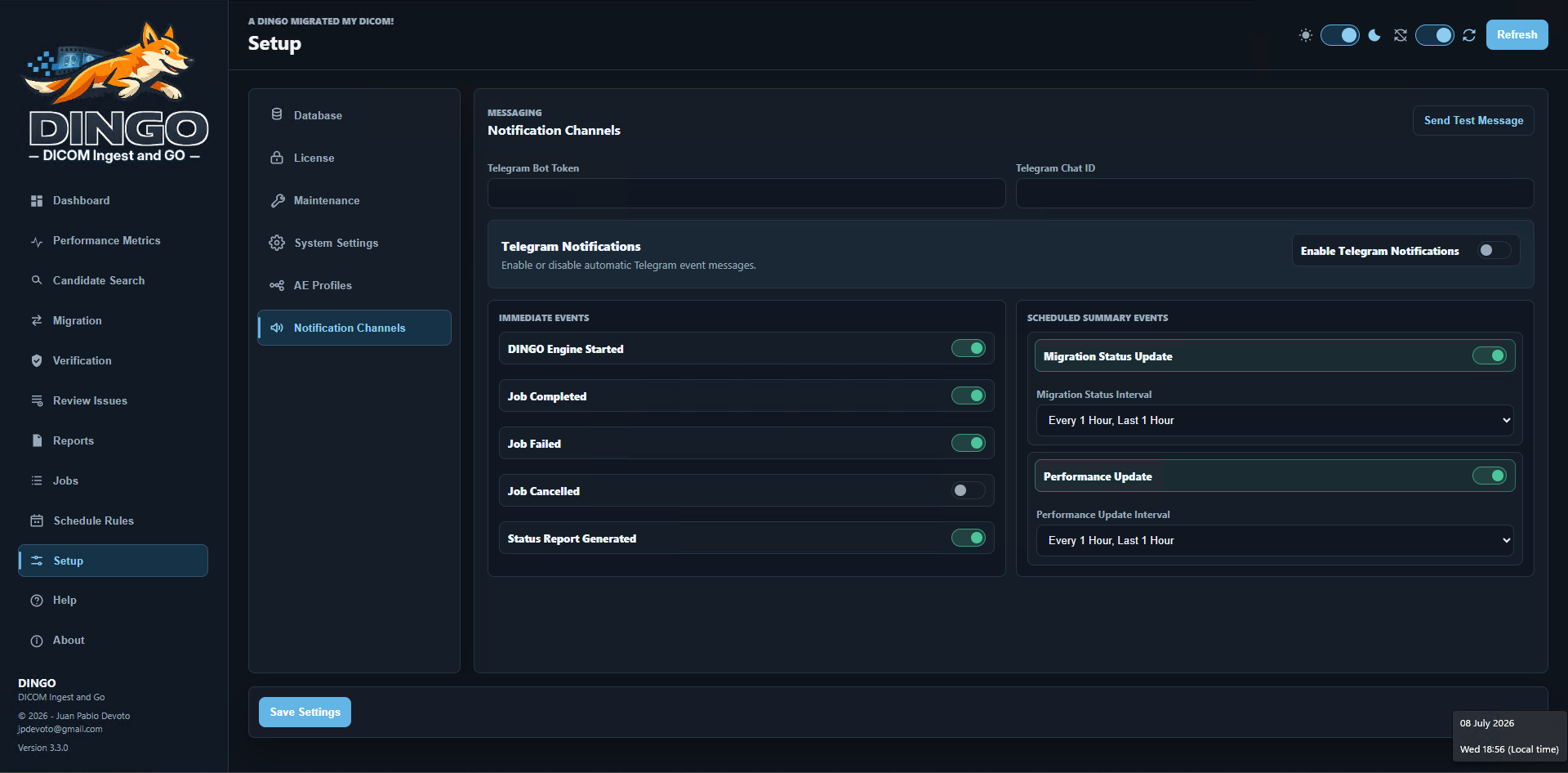The height and width of the screenshot is (773, 1568).
Task: Click the Save Settings button
Action: pos(305,713)
